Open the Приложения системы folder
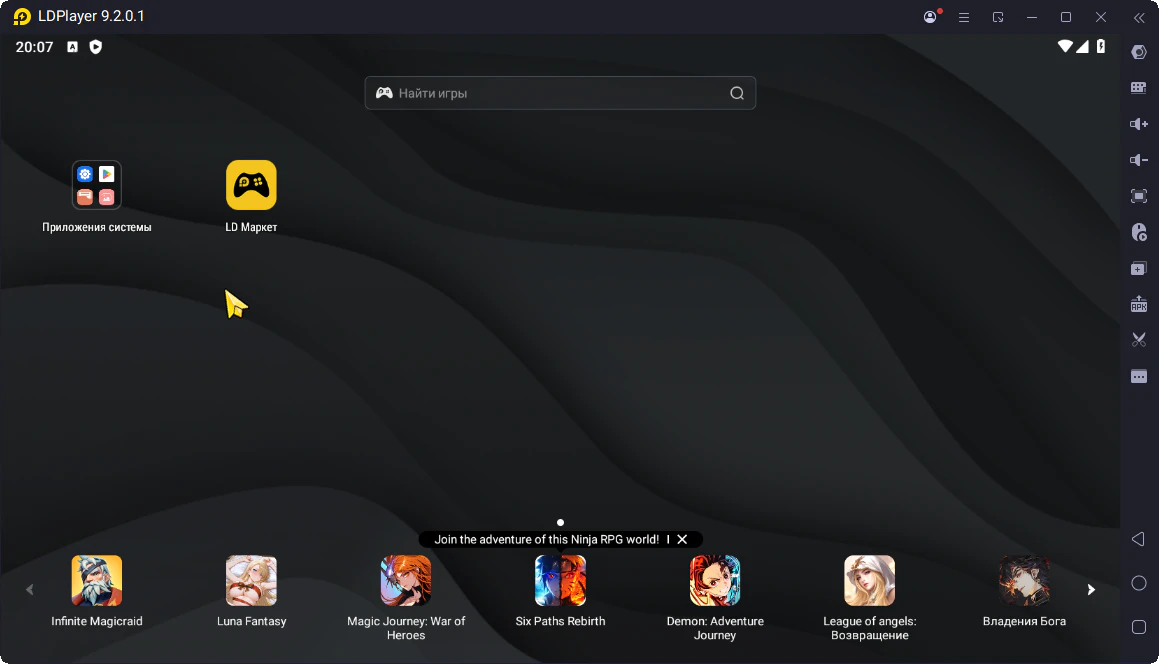Screen dimensions: 1159x664 [97, 186]
